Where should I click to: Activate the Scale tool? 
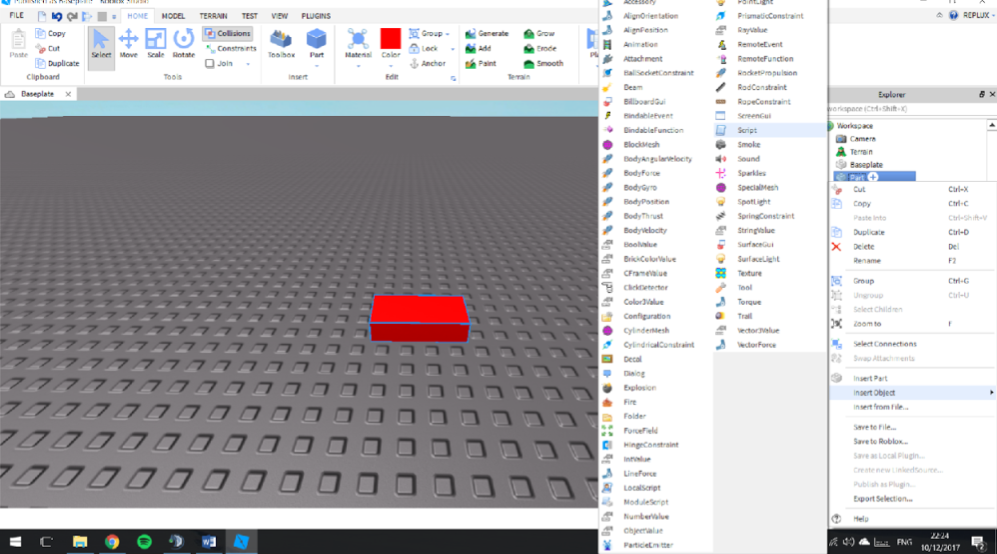155,43
